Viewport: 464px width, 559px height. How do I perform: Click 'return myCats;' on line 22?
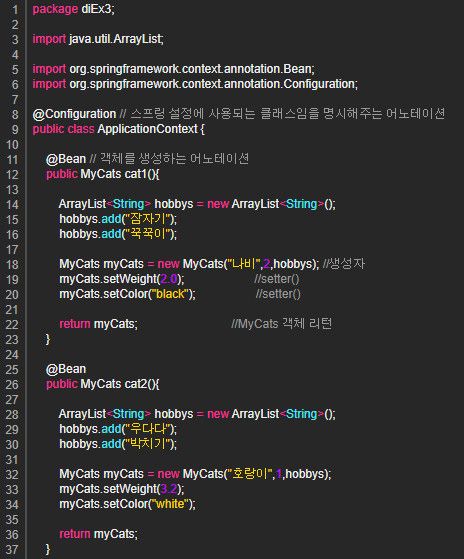point(98,324)
